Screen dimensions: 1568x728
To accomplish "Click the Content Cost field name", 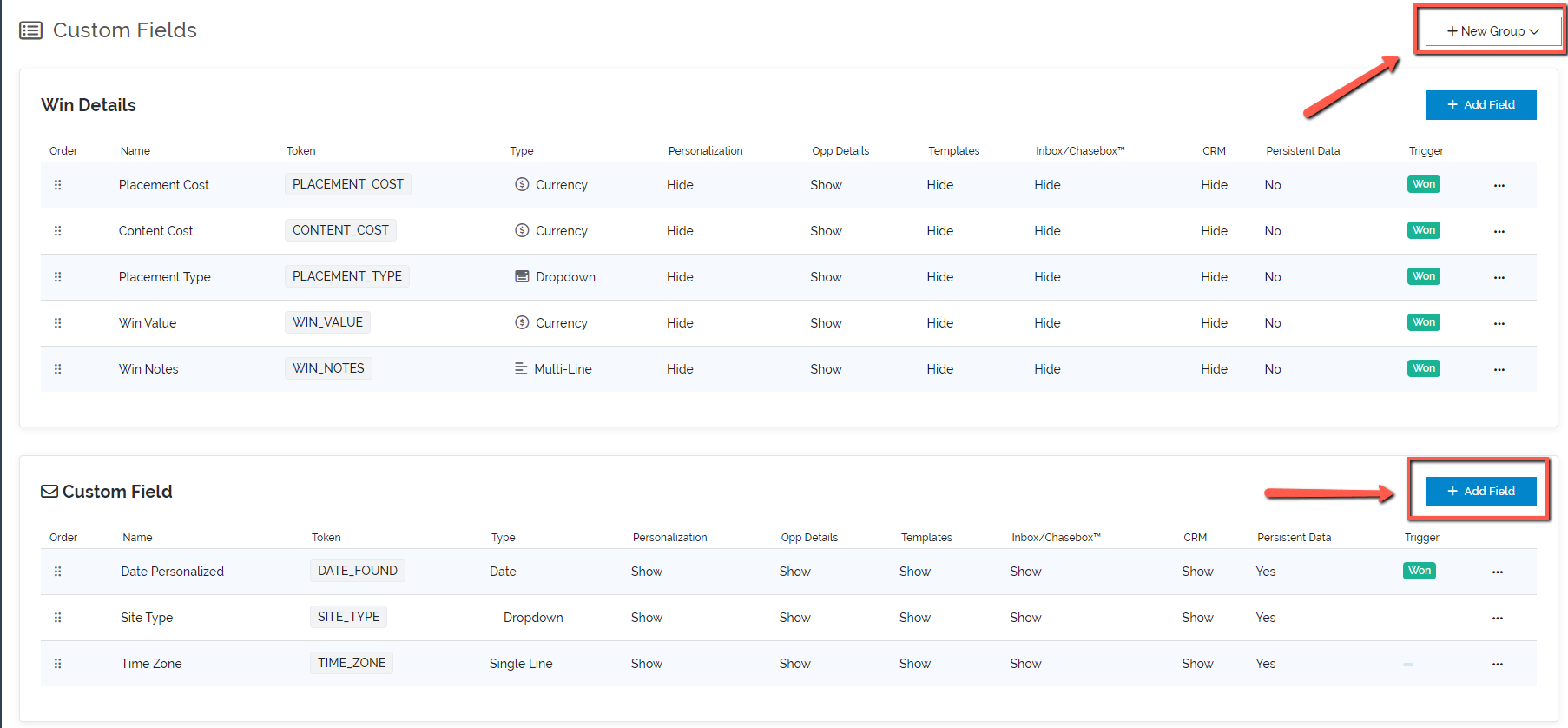I will tap(156, 231).
